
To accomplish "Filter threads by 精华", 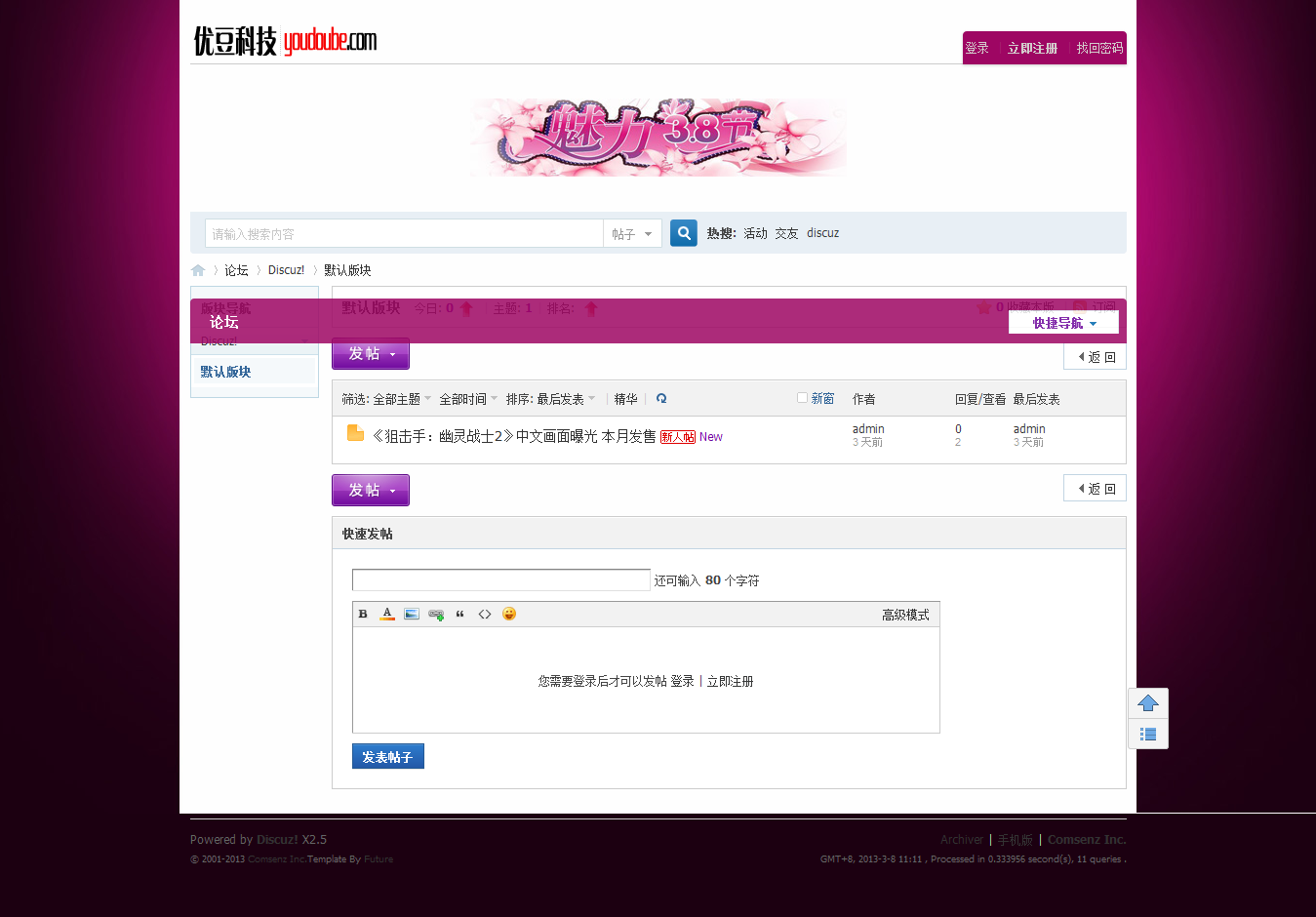I will click(x=626, y=399).
